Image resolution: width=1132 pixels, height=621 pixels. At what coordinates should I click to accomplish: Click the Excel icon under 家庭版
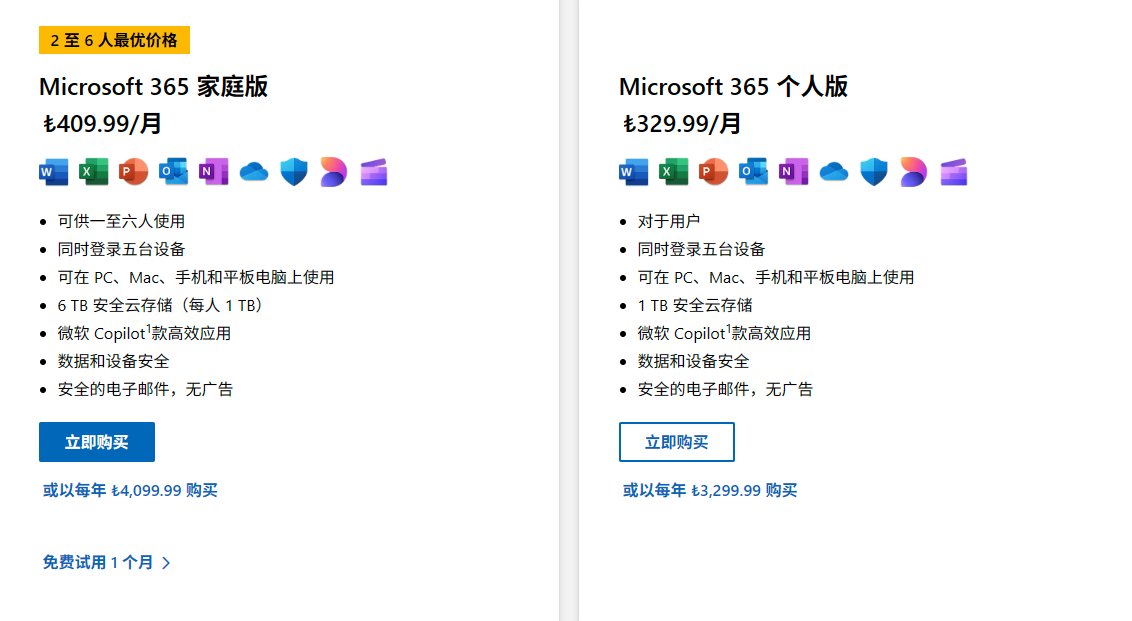coord(93,172)
